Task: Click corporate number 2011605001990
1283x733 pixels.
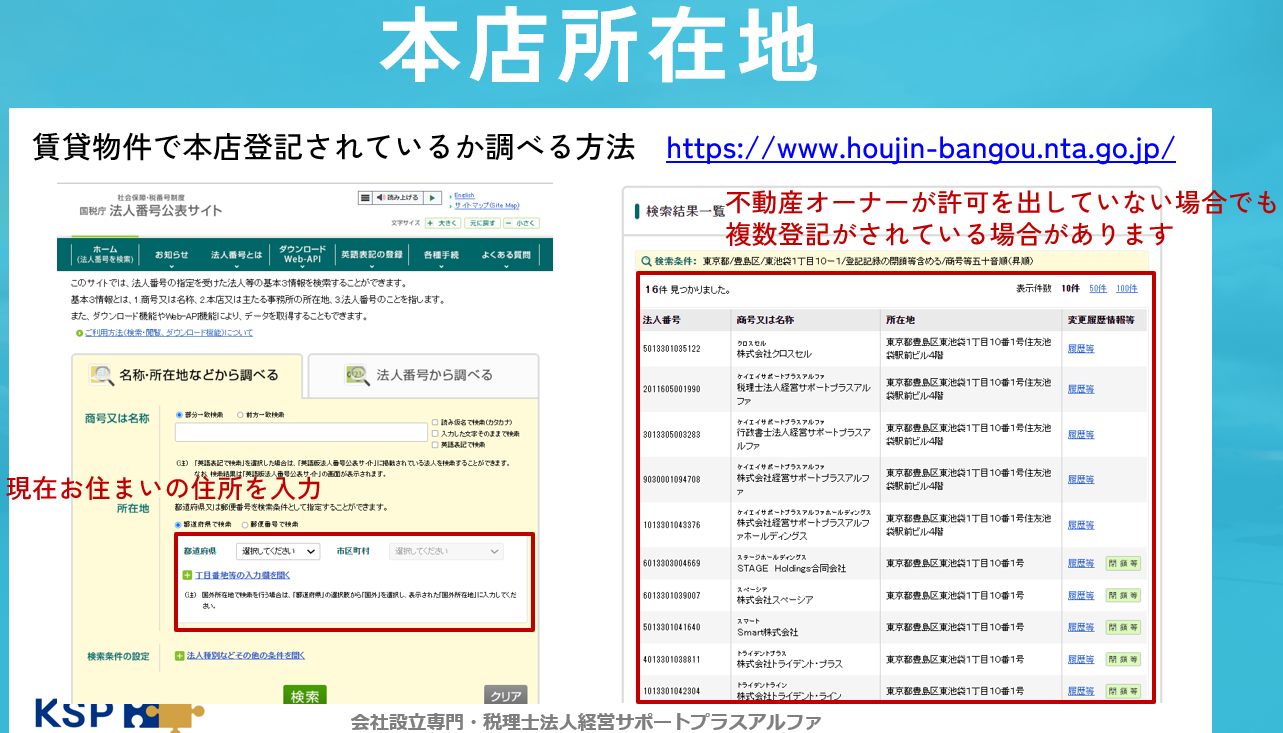Action: point(671,389)
